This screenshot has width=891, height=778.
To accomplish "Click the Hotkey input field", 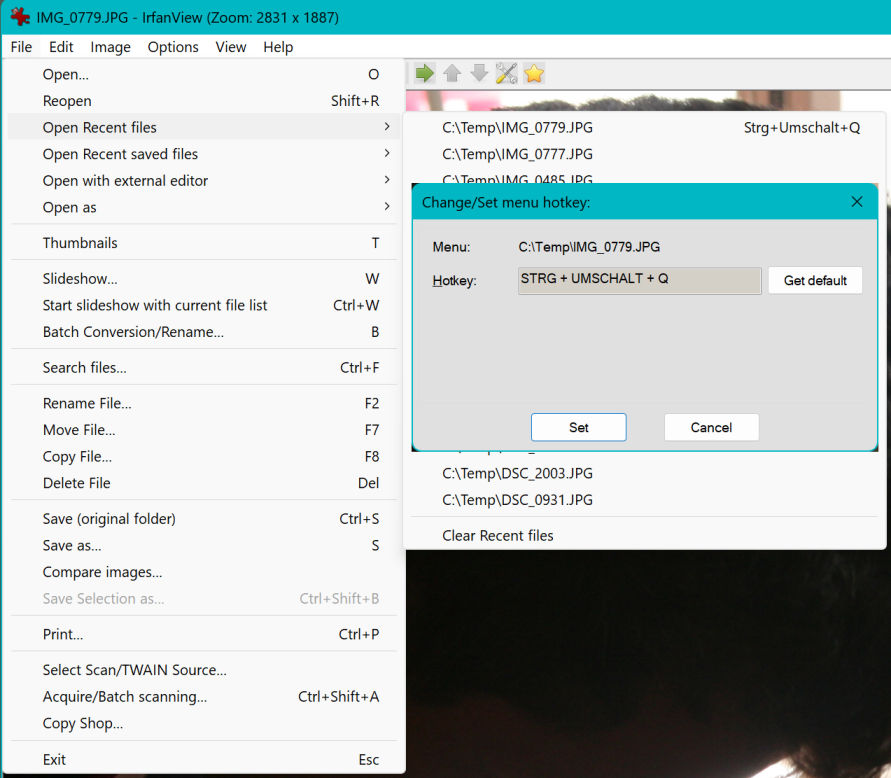I will pyautogui.click(x=639, y=280).
